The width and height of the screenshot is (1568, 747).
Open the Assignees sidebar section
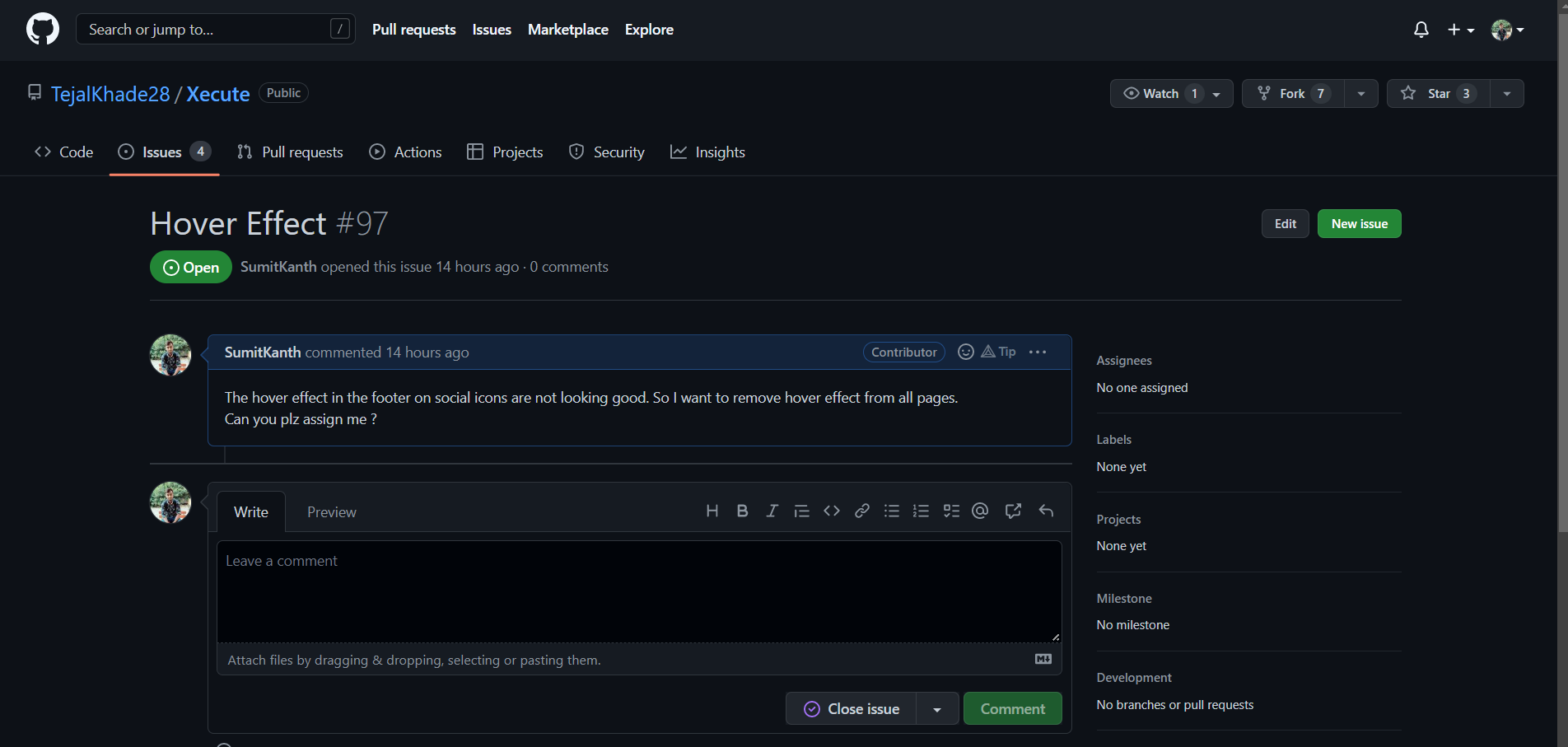(x=1124, y=360)
